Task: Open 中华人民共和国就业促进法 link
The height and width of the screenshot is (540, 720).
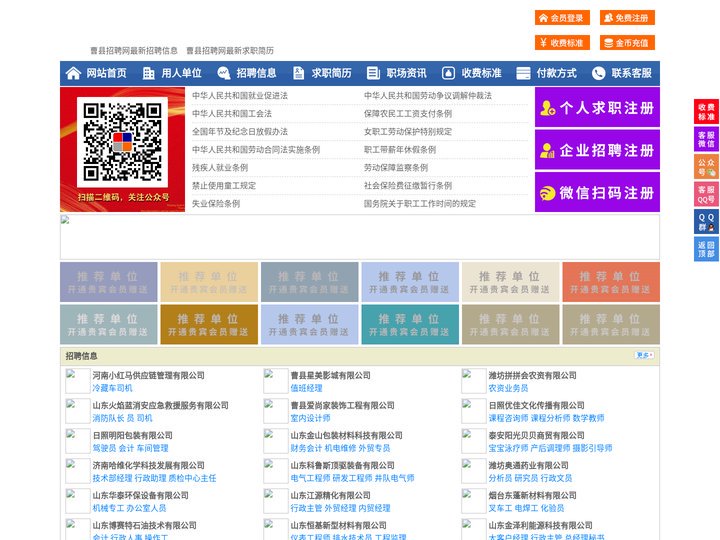Action: click(240, 96)
